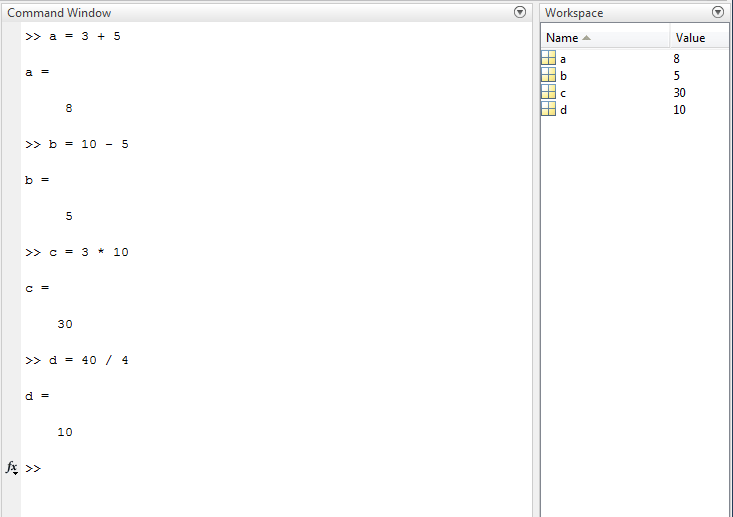
Task: Click the Command Window title bar
Action: [266, 13]
